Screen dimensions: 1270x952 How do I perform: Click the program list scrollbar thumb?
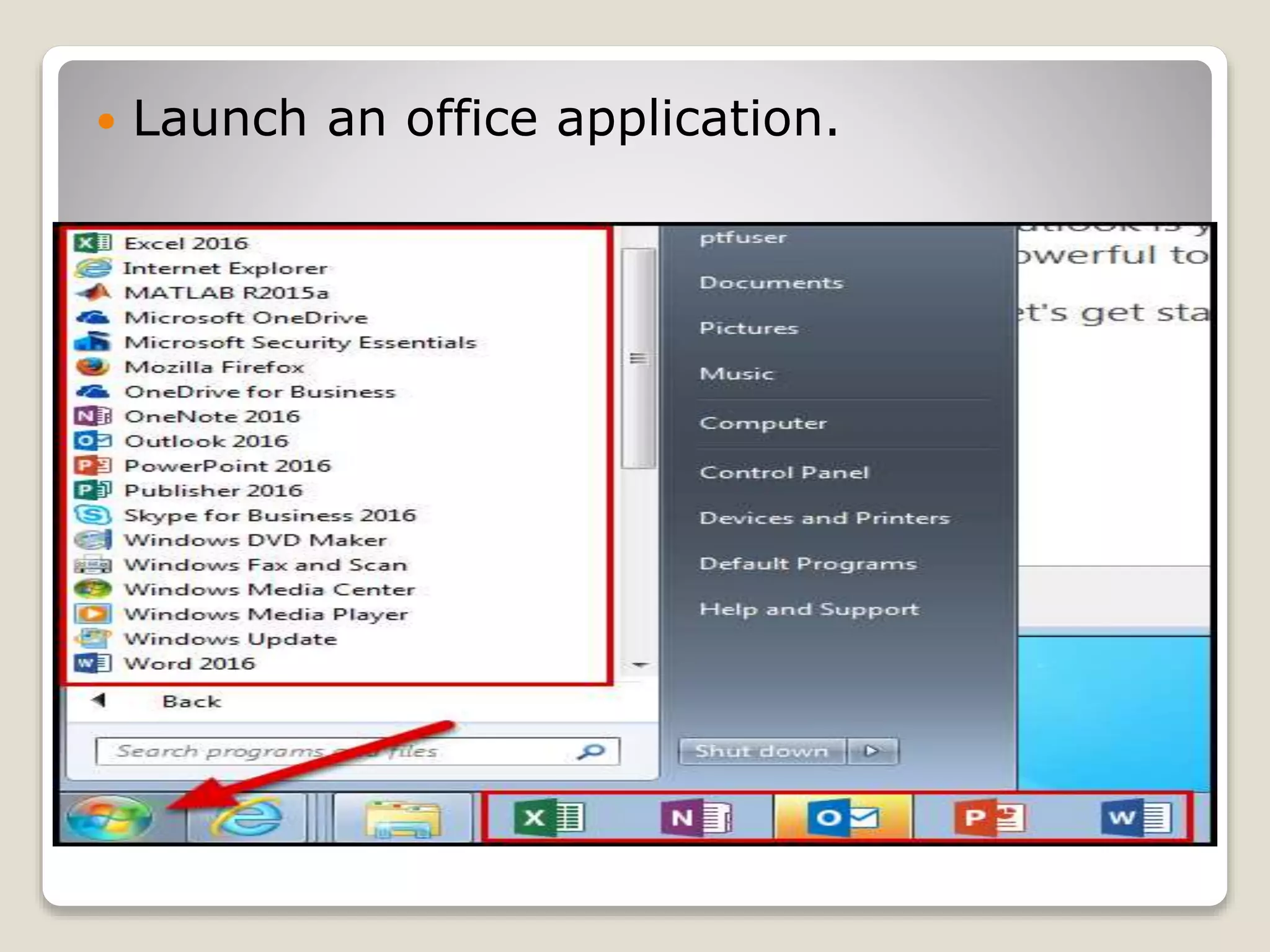[639, 358]
